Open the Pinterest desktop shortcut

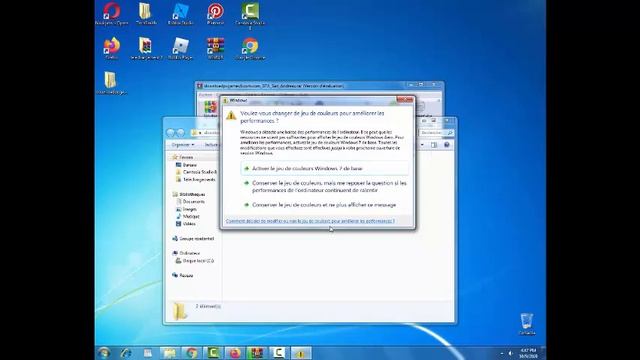215,14
